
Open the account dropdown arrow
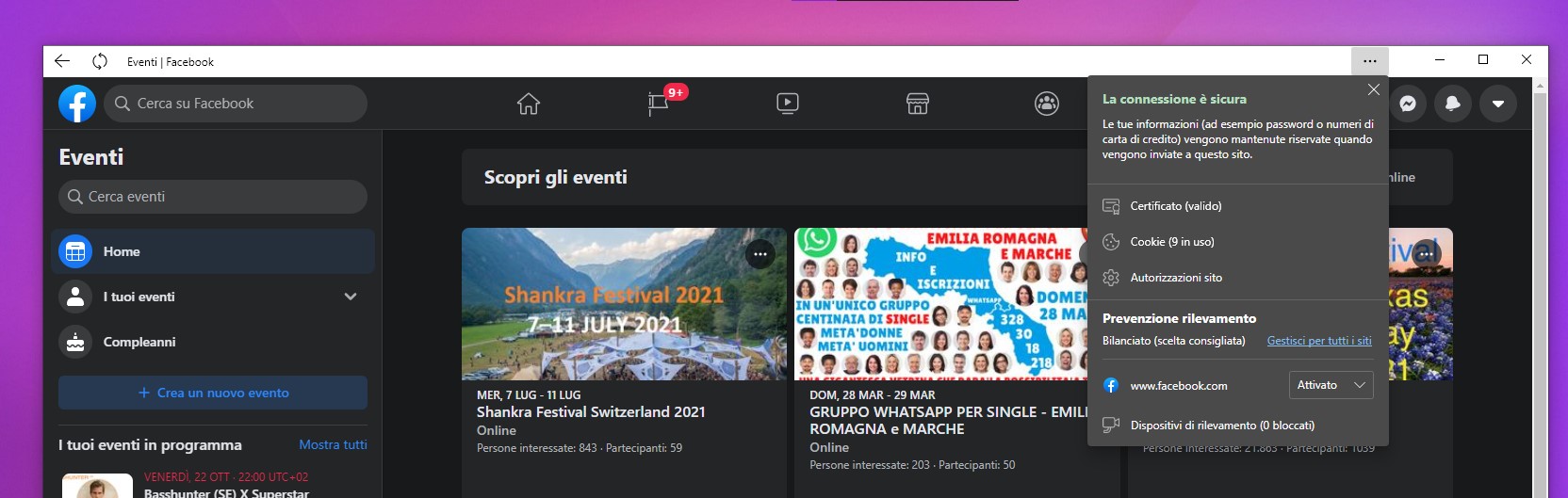pyautogui.click(x=1498, y=104)
